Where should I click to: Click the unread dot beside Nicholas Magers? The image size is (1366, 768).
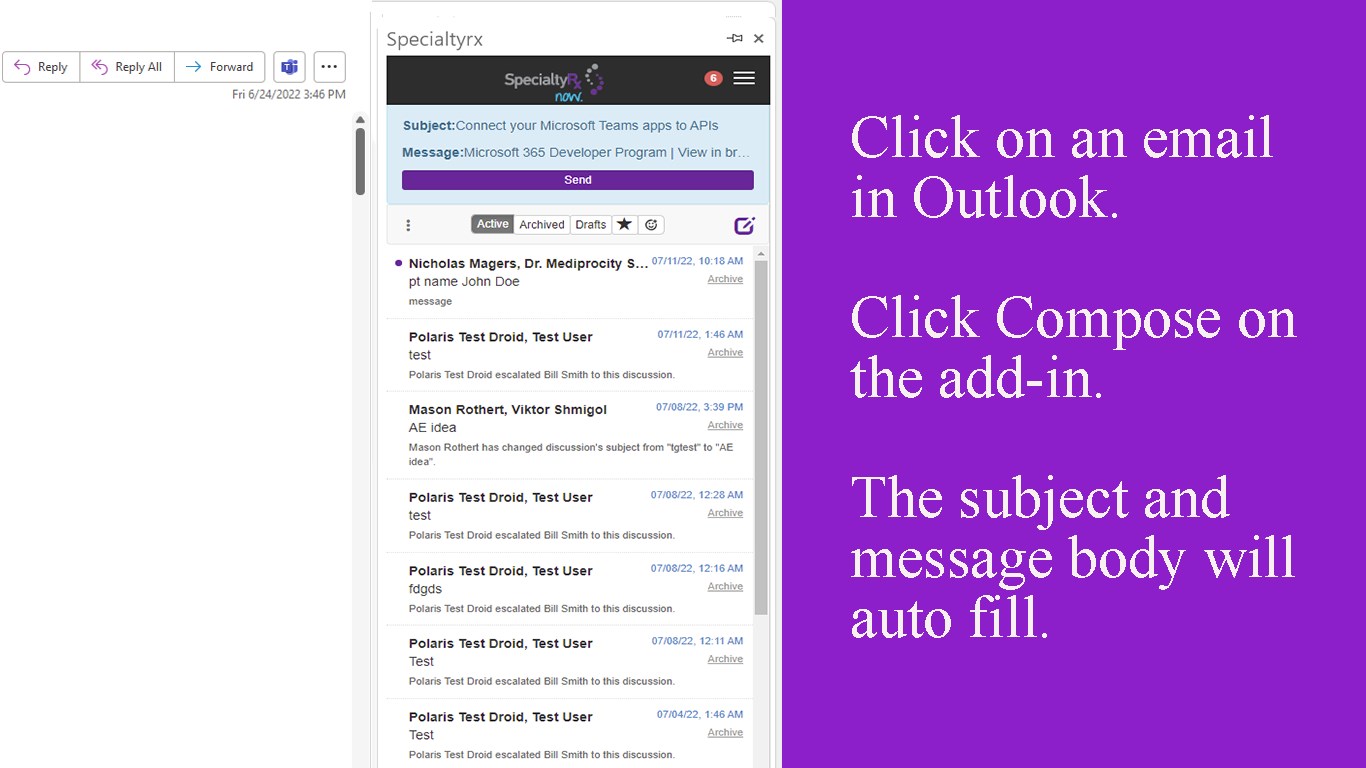pos(399,263)
